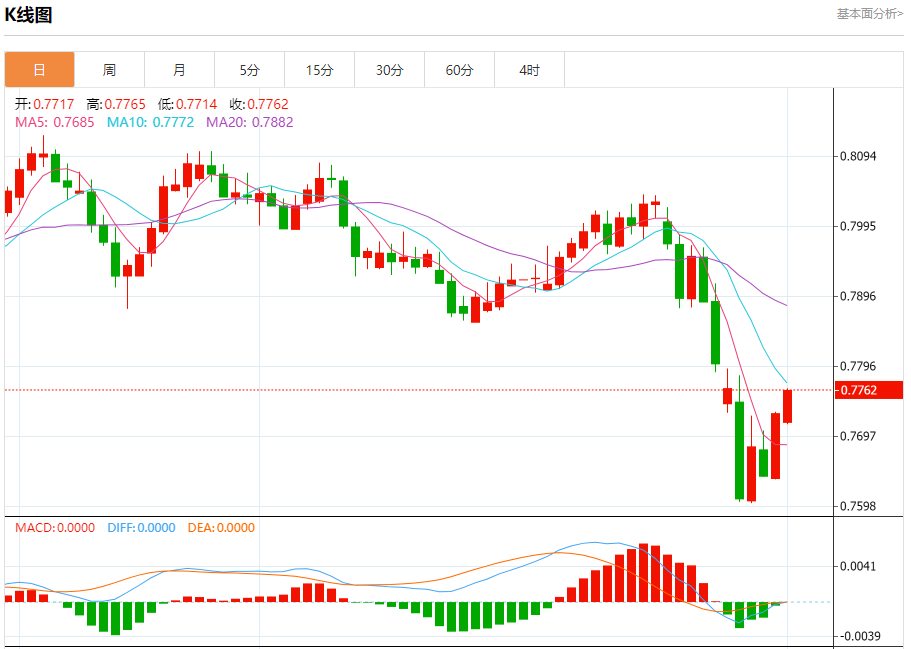Switch to the 5分 interval tab

249,70
